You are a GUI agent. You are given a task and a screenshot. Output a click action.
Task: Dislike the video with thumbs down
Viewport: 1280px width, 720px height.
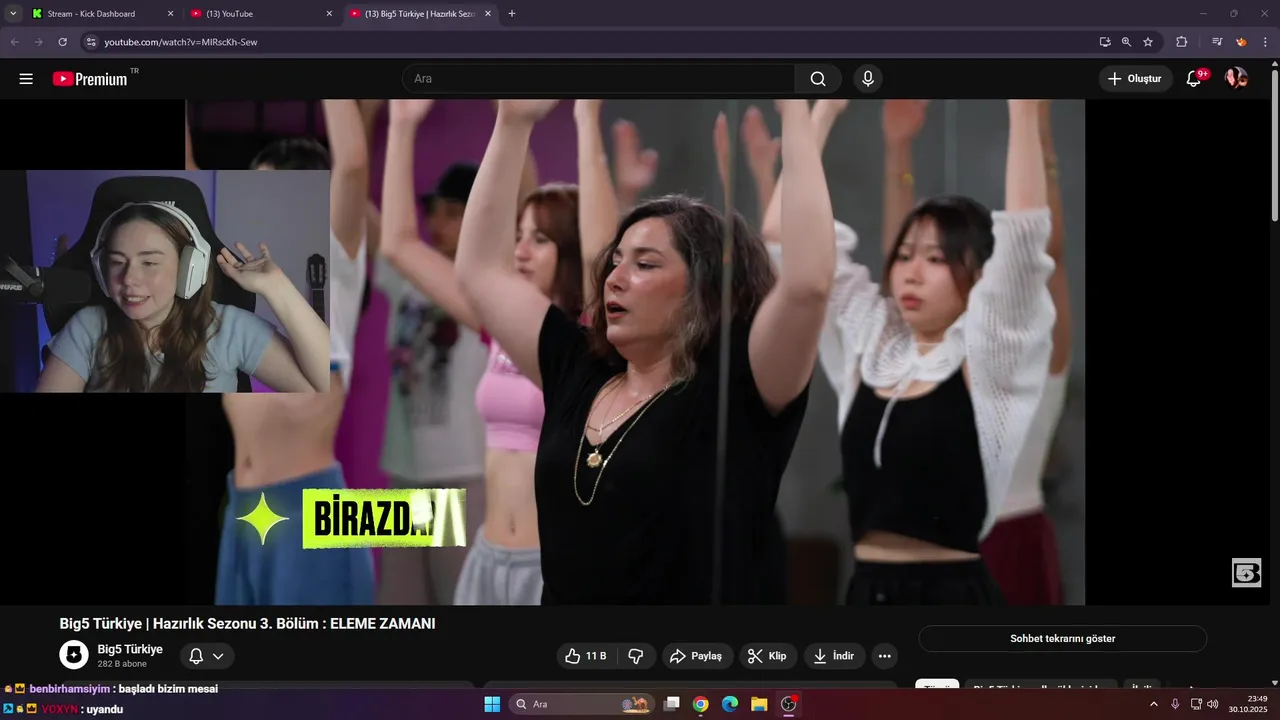tap(635, 656)
